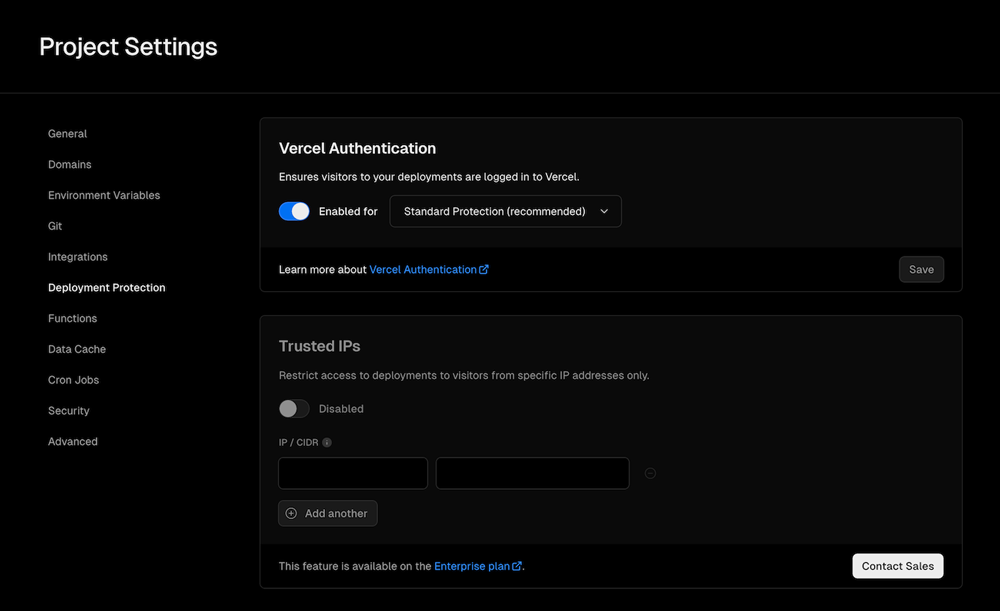The height and width of the screenshot is (611, 1000).
Task: Focus the first IP / CIDR input field
Action: (x=353, y=473)
